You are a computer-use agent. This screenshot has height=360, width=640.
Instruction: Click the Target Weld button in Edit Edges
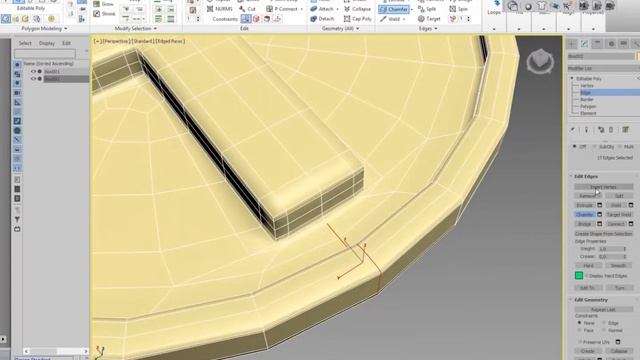pyautogui.click(x=619, y=214)
